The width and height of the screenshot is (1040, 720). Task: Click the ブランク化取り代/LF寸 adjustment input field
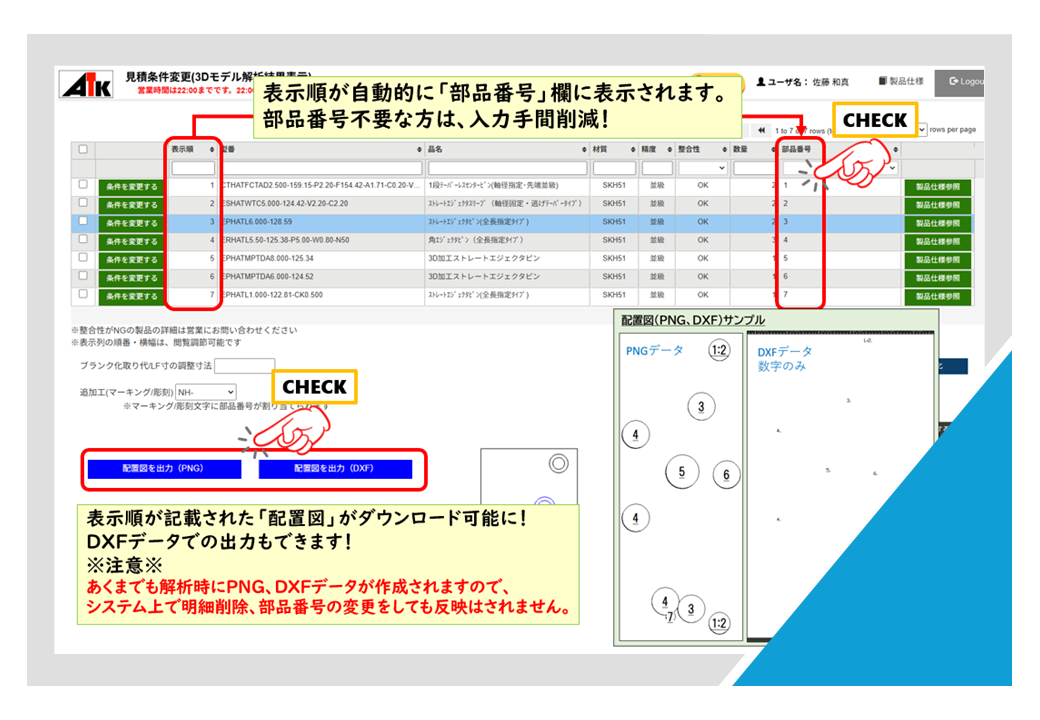pos(244,366)
